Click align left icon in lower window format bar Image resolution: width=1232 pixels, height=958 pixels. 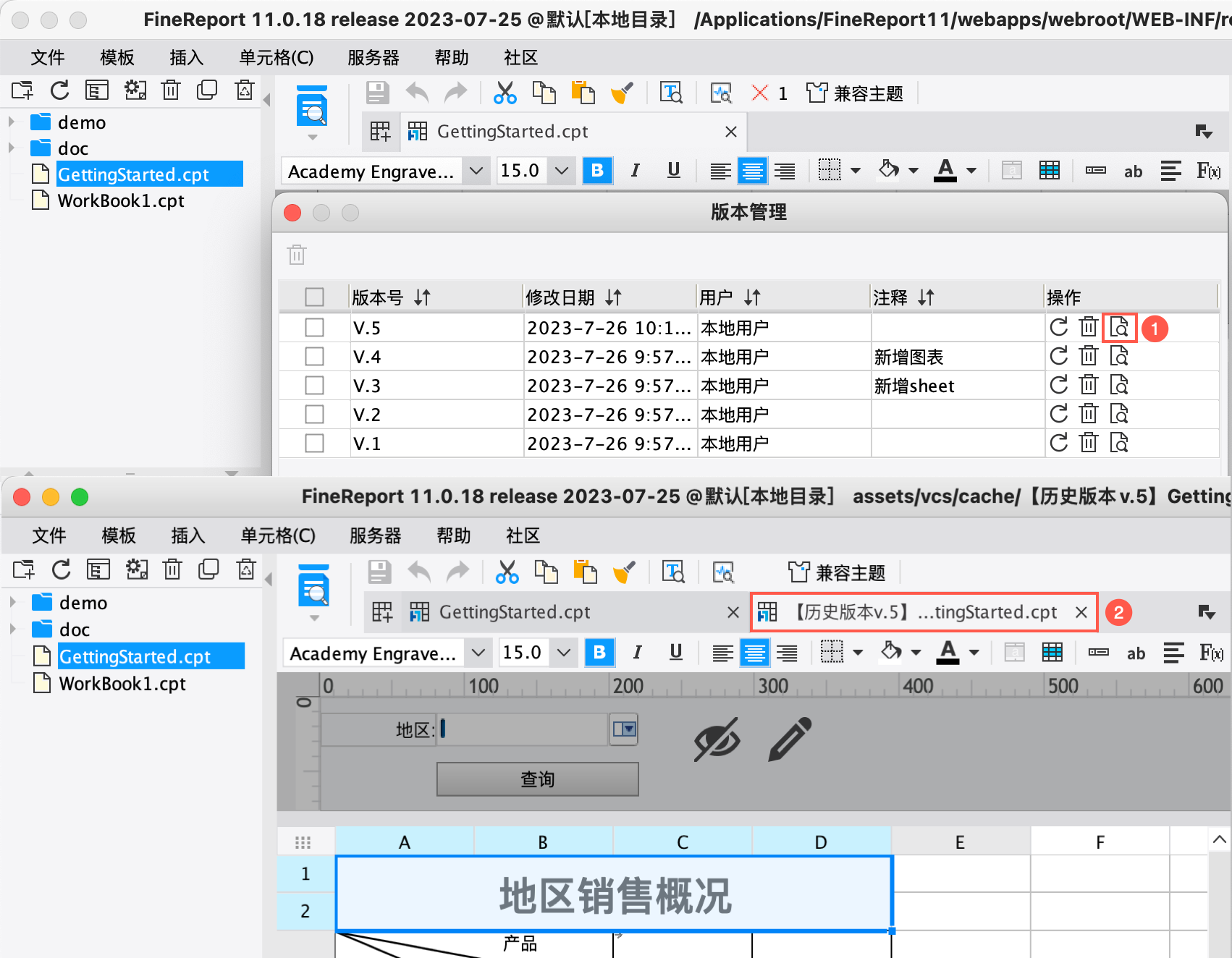coord(722,653)
